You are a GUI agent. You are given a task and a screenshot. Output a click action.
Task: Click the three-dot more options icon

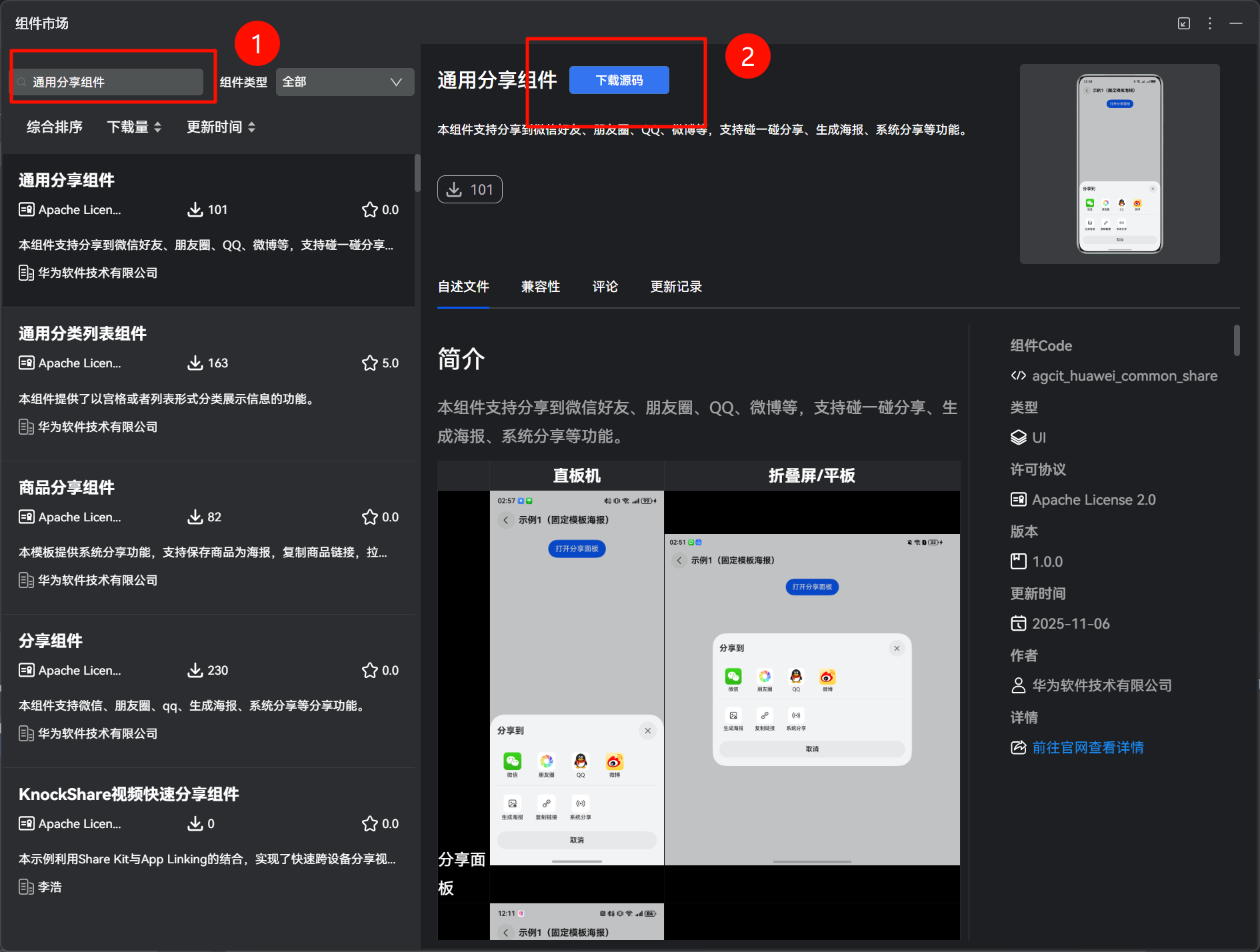pos(1210,23)
